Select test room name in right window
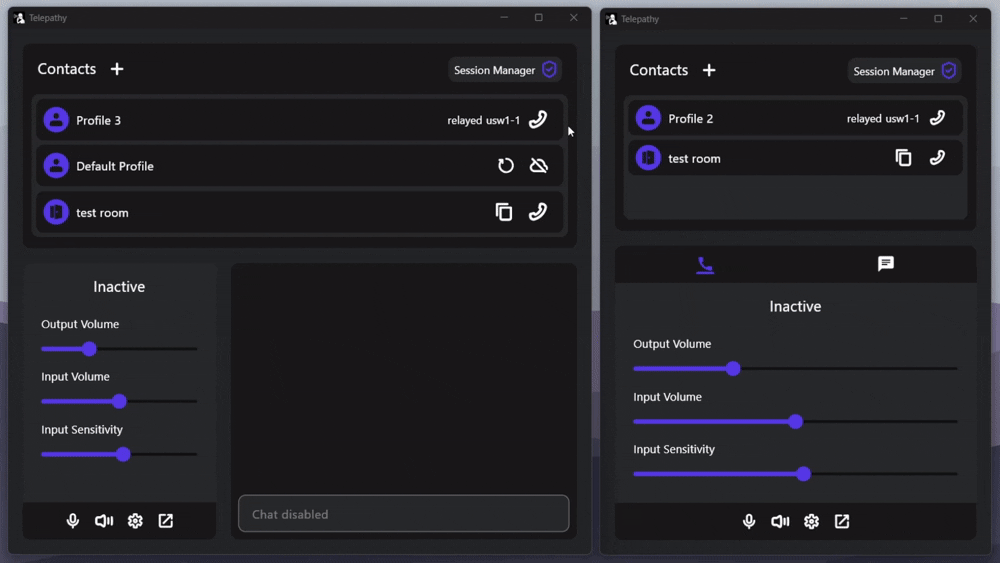 coord(694,159)
